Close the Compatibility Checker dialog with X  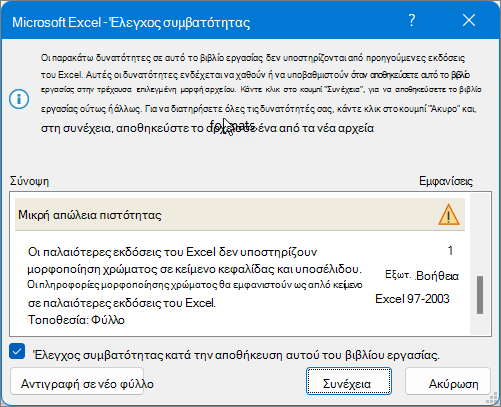pyautogui.click(x=469, y=21)
